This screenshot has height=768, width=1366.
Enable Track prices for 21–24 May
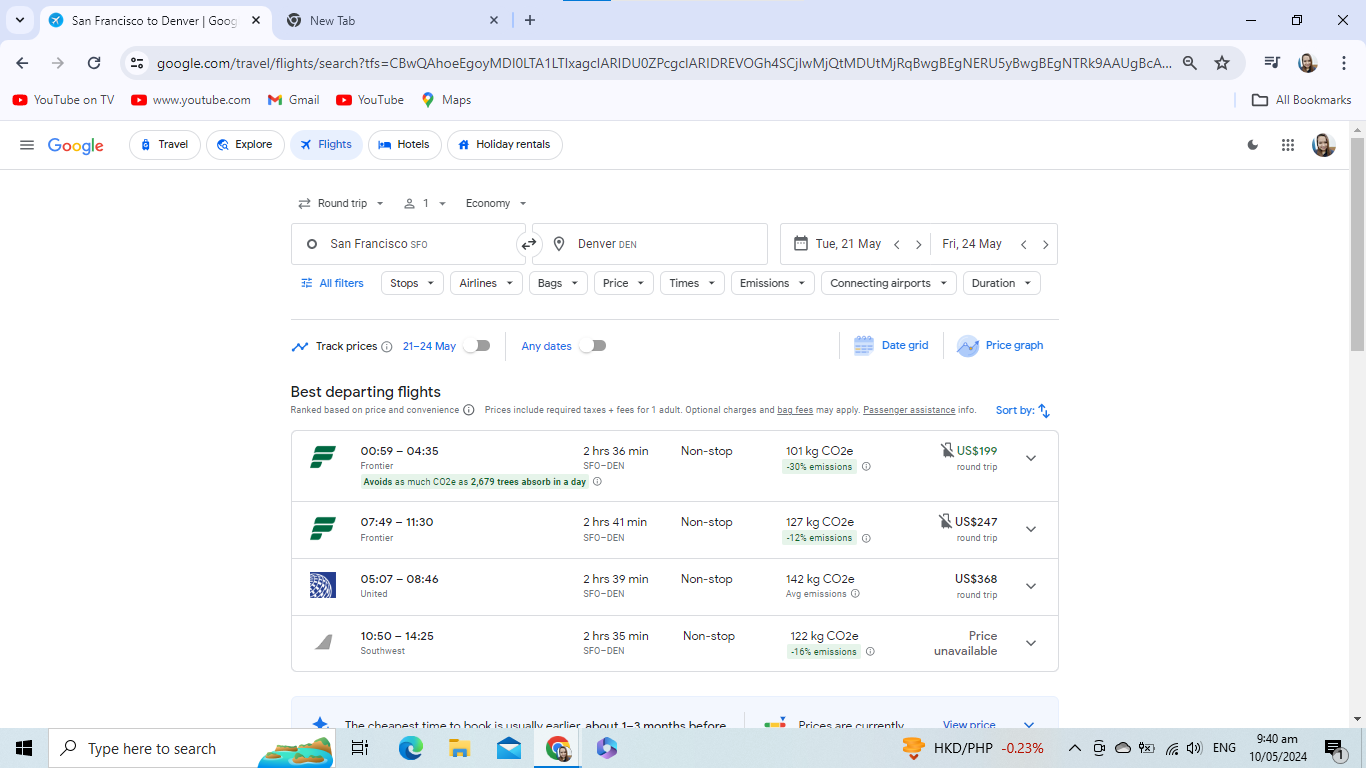[477, 346]
